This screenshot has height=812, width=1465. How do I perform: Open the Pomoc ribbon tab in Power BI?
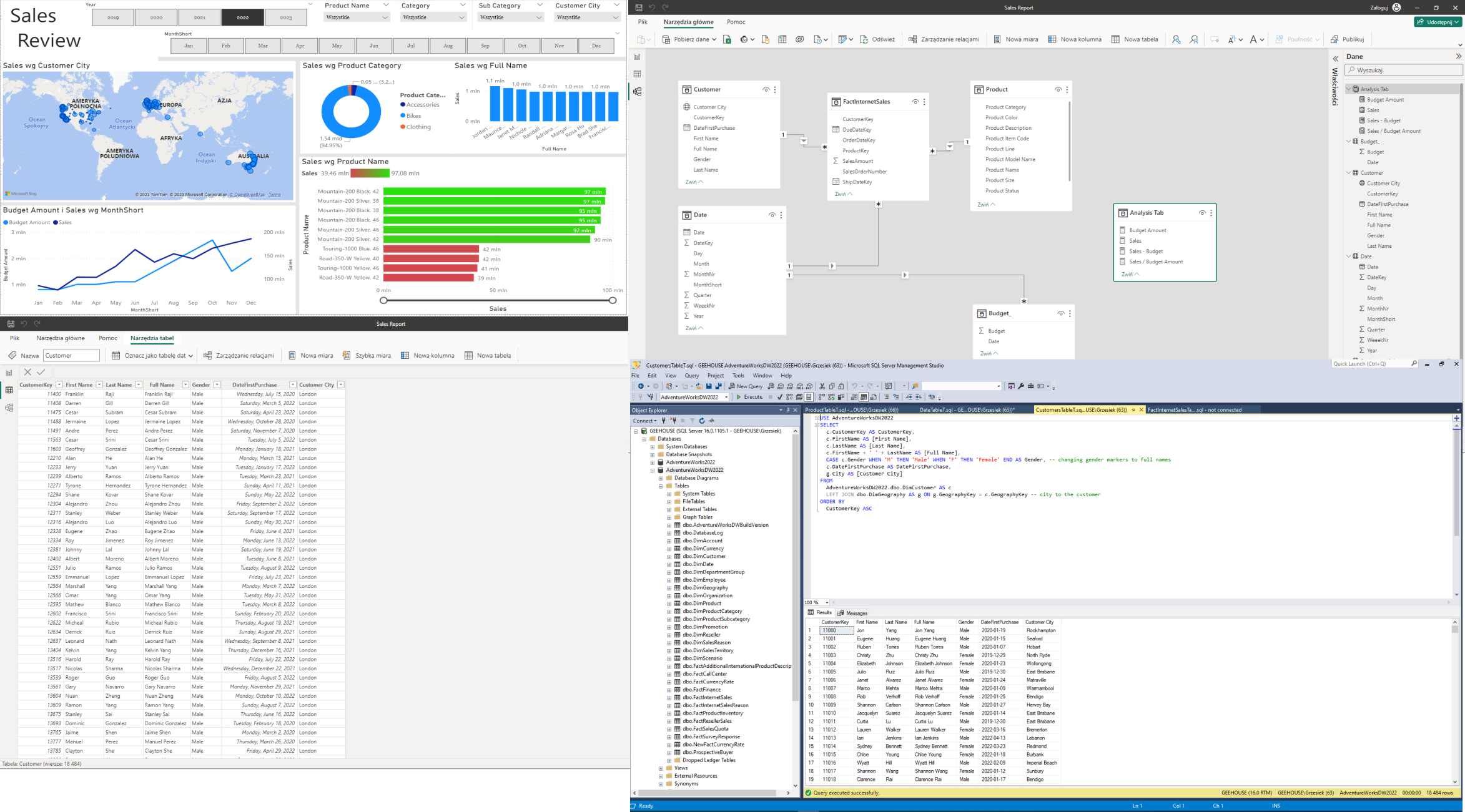pyautogui.click(x=736, y=22)
